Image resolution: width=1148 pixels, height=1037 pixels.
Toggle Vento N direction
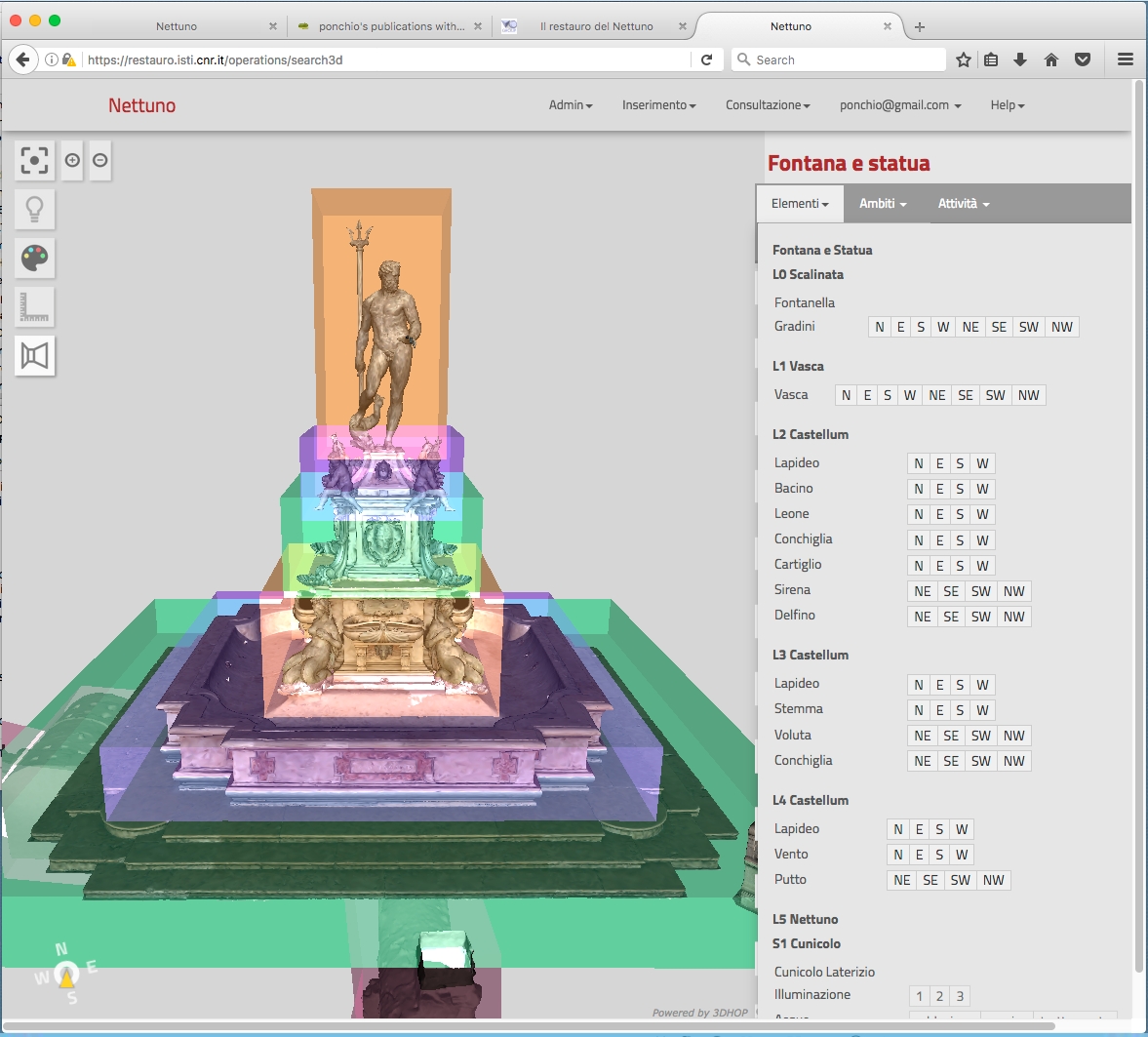[x=898, y=855]
